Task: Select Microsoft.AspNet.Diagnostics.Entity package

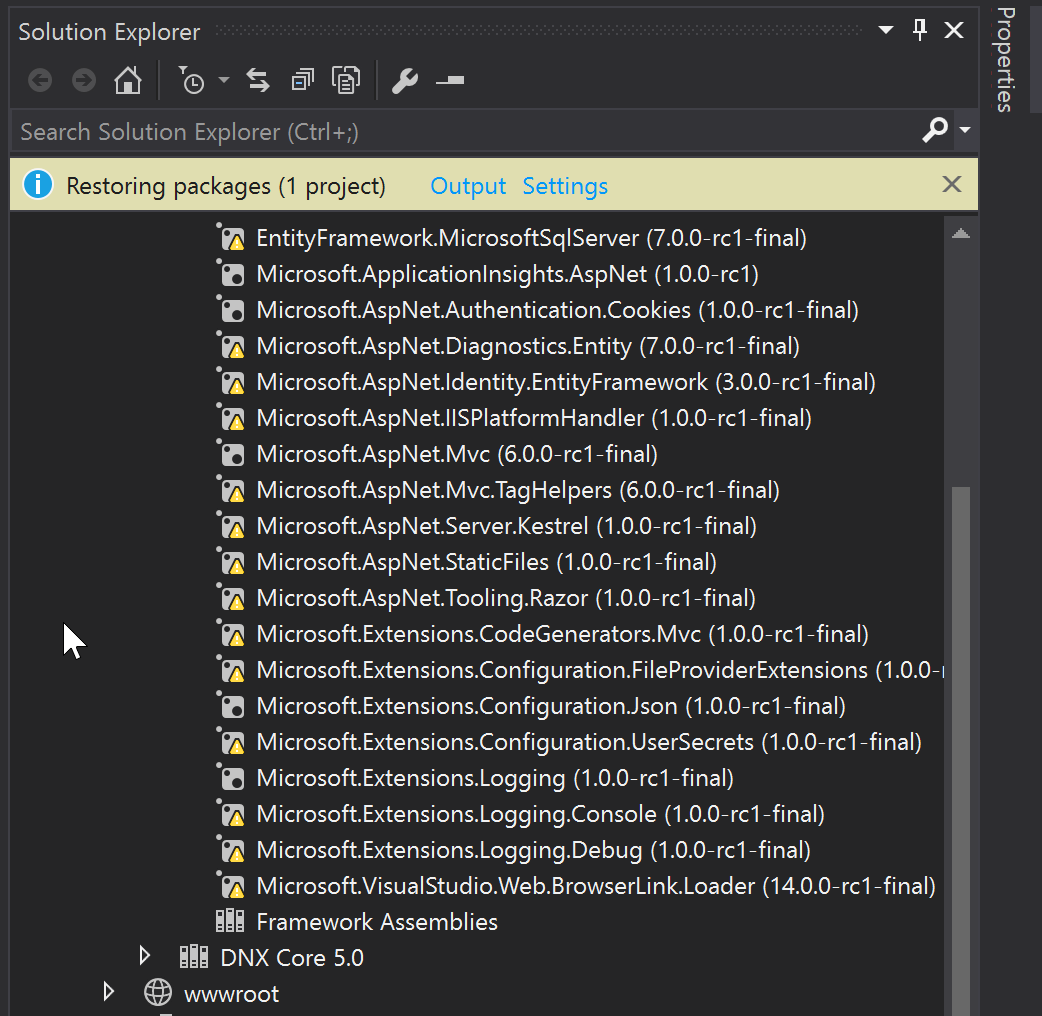Action: point(528,346)
